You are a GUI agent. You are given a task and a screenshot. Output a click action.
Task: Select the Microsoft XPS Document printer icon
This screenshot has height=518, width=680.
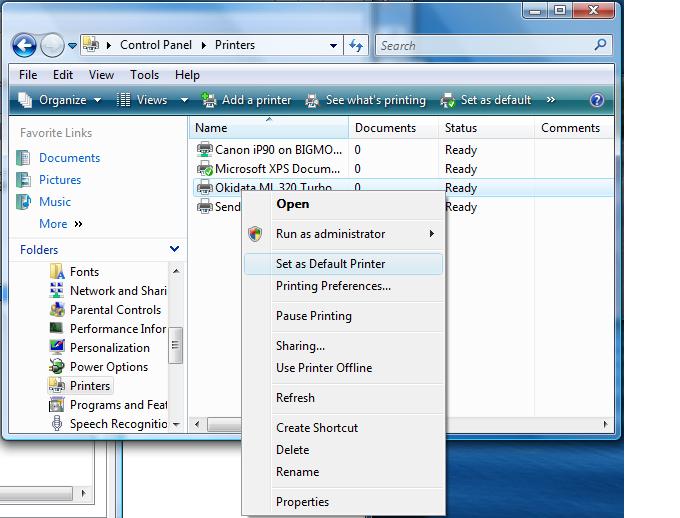tap(205, 169)
